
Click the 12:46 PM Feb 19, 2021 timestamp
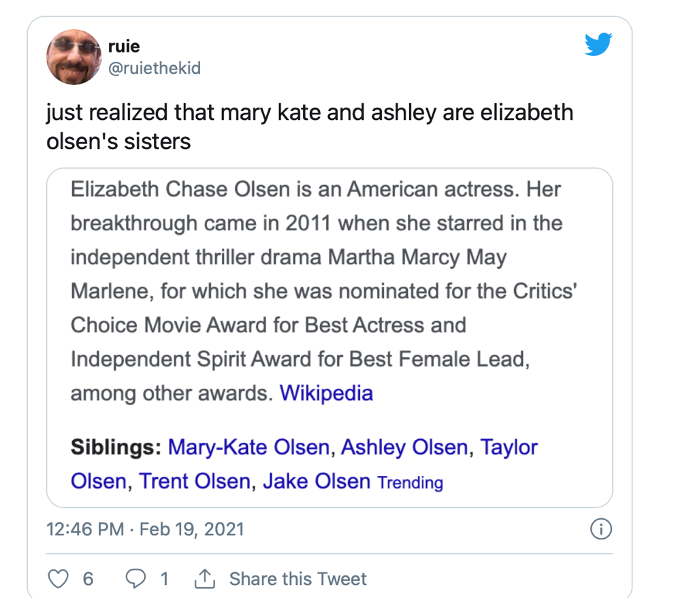[145, 529]
